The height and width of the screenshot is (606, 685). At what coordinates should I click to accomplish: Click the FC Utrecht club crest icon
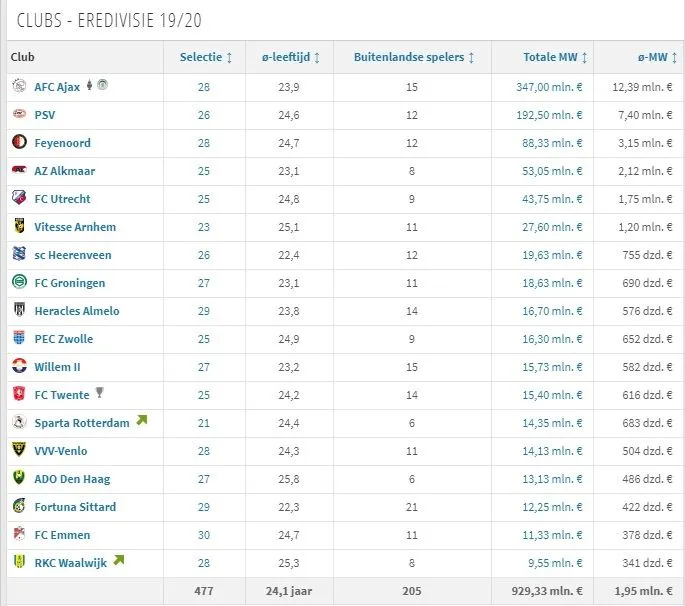pos(18,199)
